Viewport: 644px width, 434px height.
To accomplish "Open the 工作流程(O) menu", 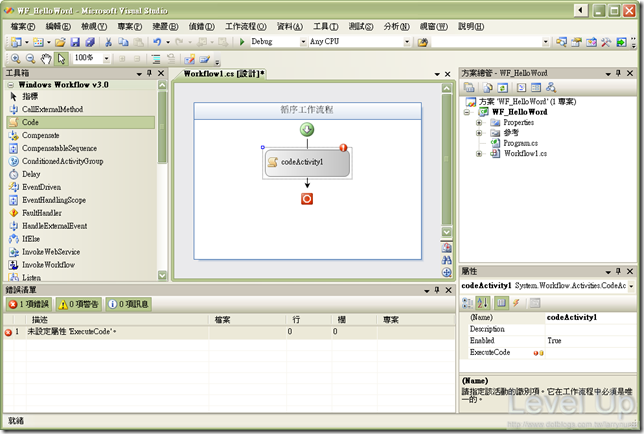I will click(246, 27).
